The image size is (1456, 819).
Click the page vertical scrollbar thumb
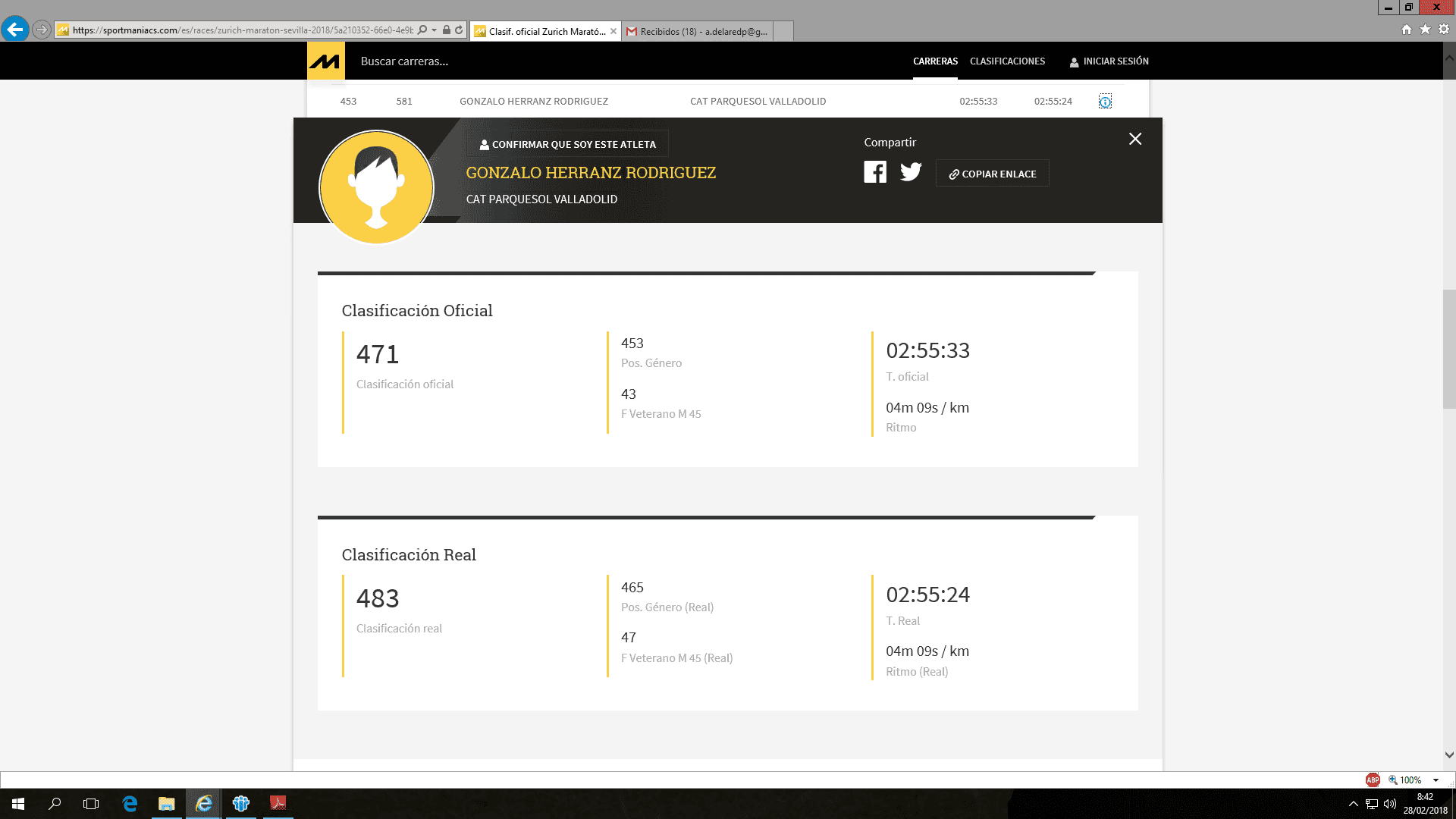(1448, 349)
